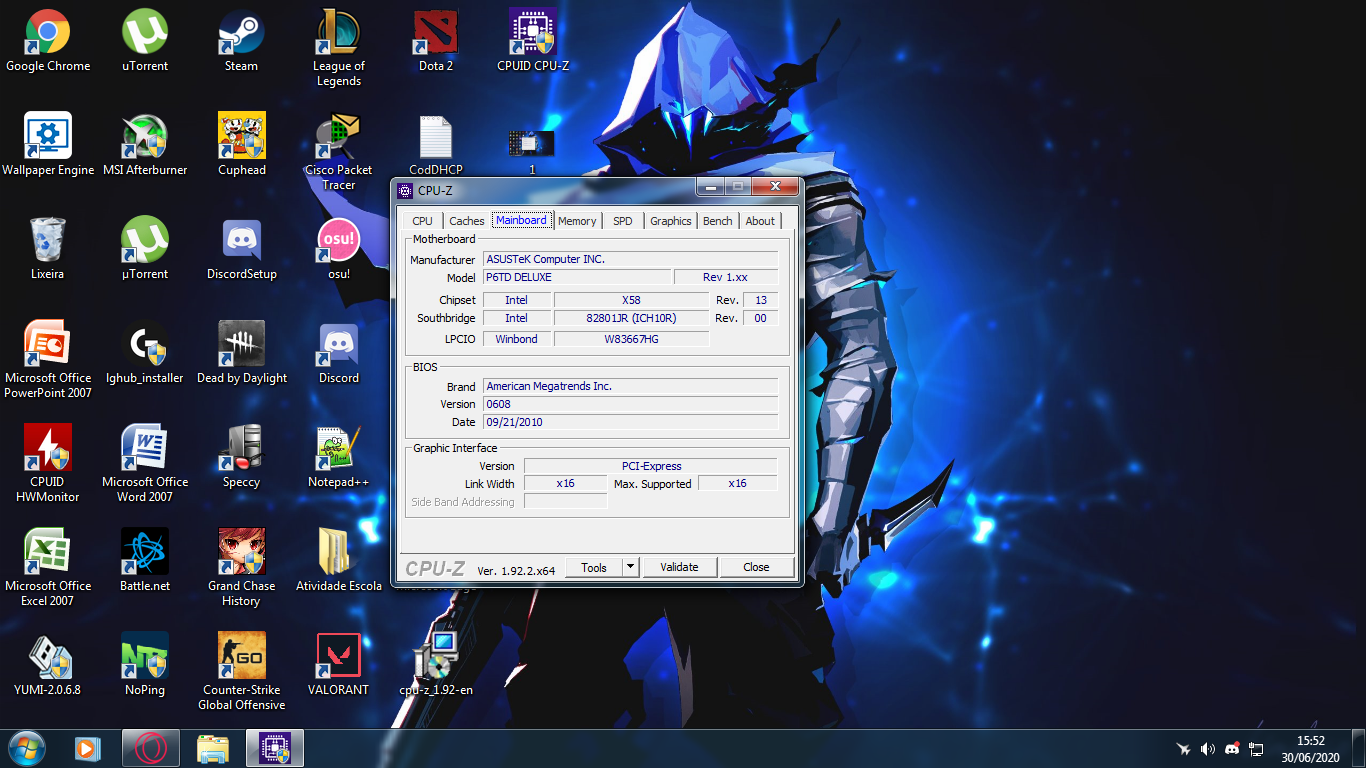
Task: Switch to the Caches tab
Action: click(x=466, y=221)
